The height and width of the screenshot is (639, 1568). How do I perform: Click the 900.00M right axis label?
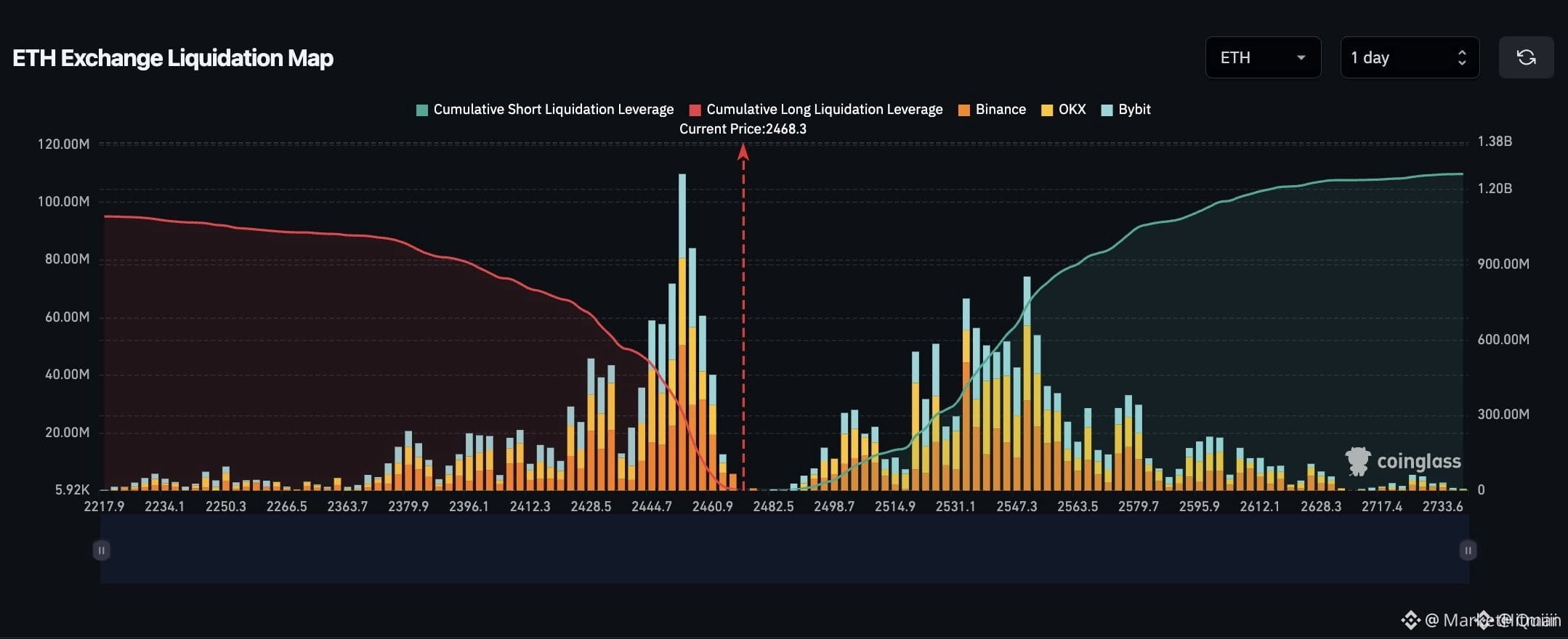[1503, 264]
